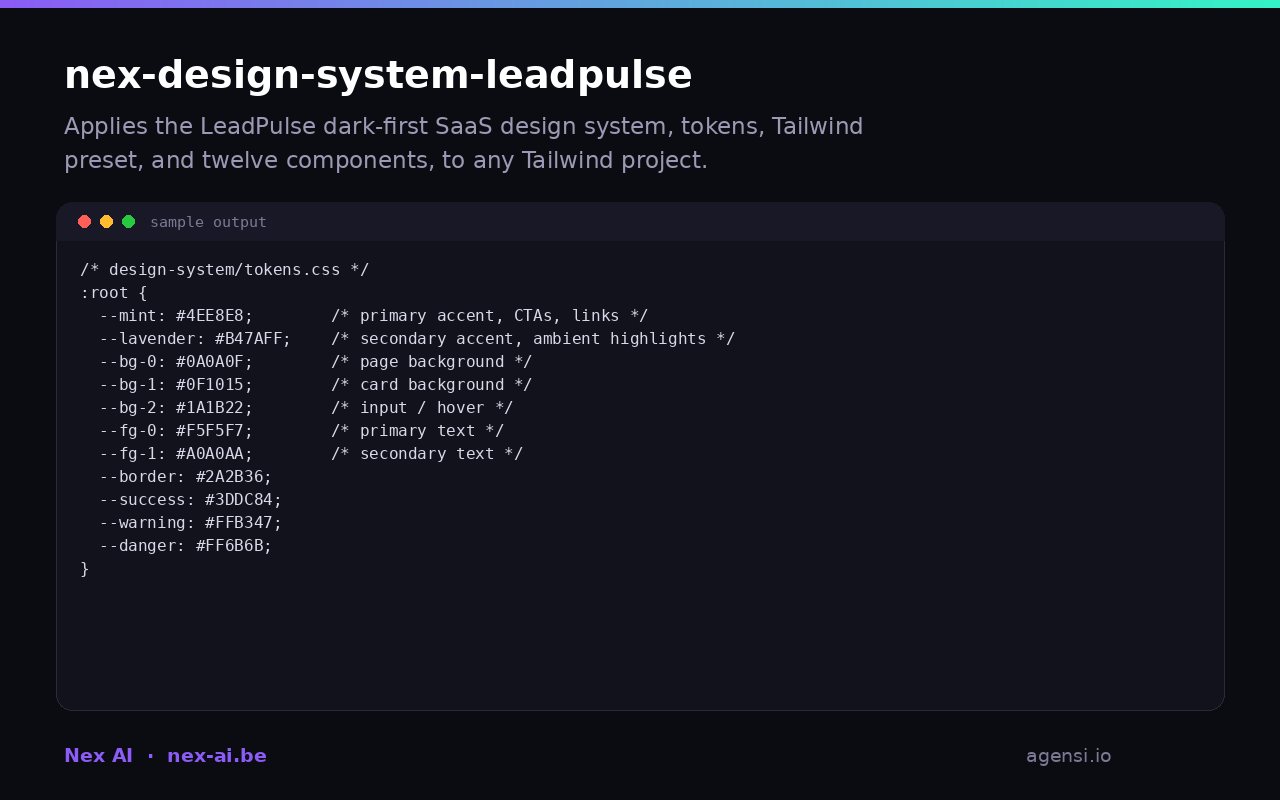
Task: Click the "input / hover" comment
Action: [x=422, y=408]
